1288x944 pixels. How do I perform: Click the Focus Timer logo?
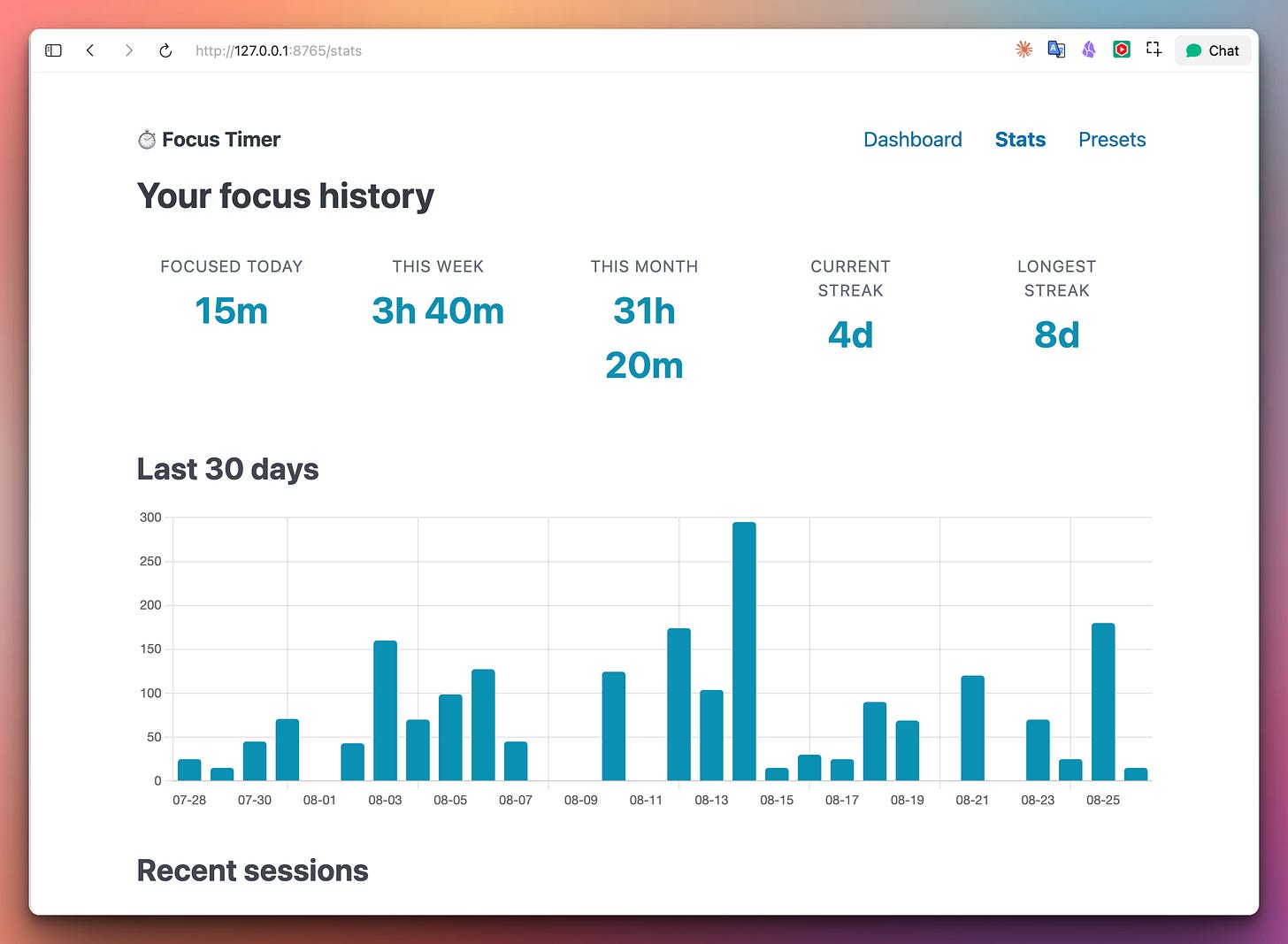tap(209, 140)
